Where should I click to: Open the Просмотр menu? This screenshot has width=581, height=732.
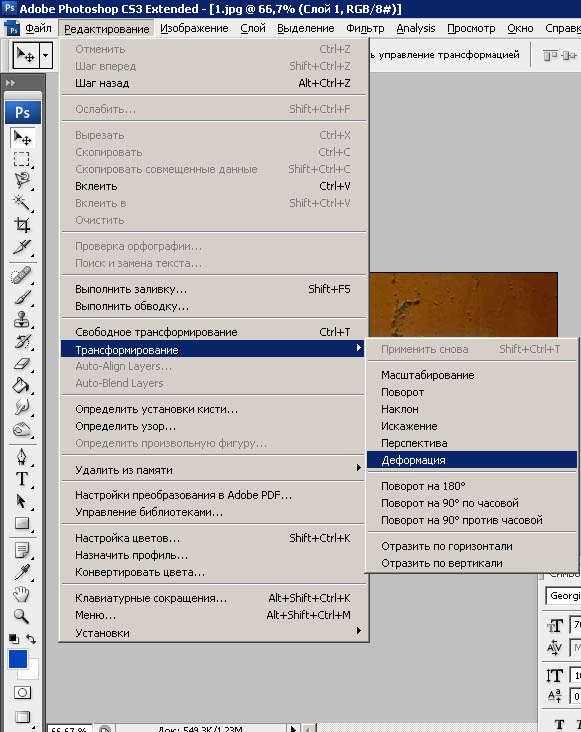tap(471, 28)
